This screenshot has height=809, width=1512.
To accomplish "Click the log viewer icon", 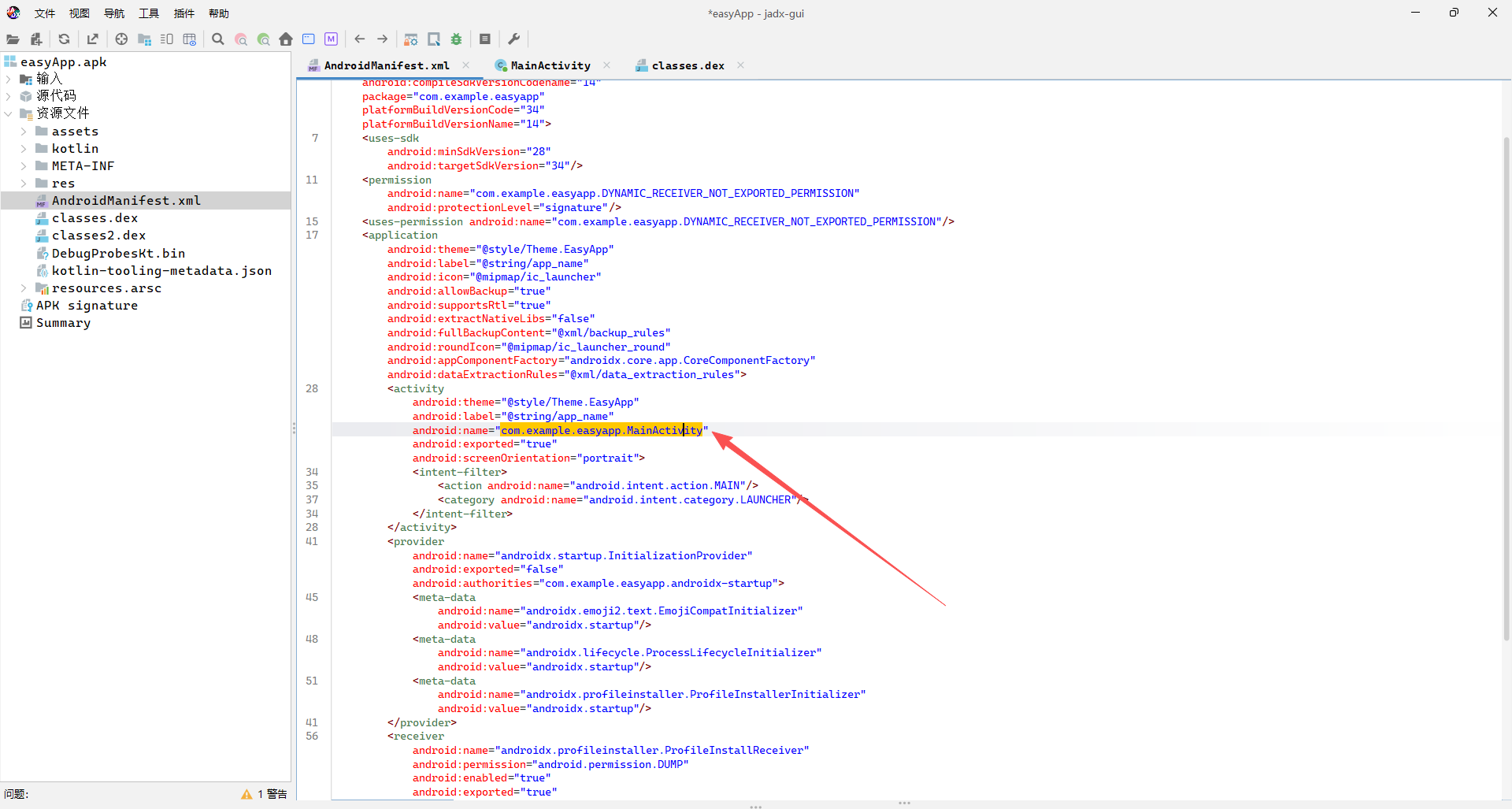I will (x=485, y=39).
